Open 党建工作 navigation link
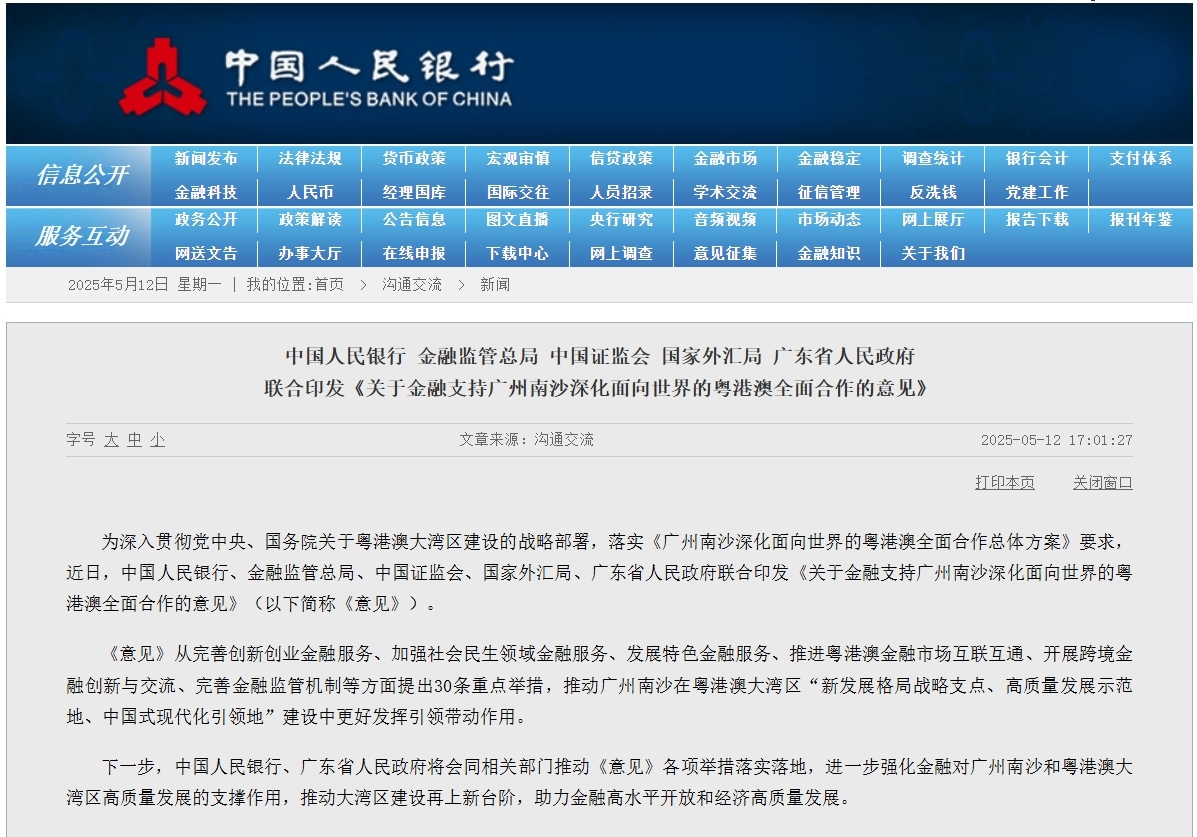The height and width of the screenshot is (837, 1197). pyautogui.click(x=1037, y=192)
